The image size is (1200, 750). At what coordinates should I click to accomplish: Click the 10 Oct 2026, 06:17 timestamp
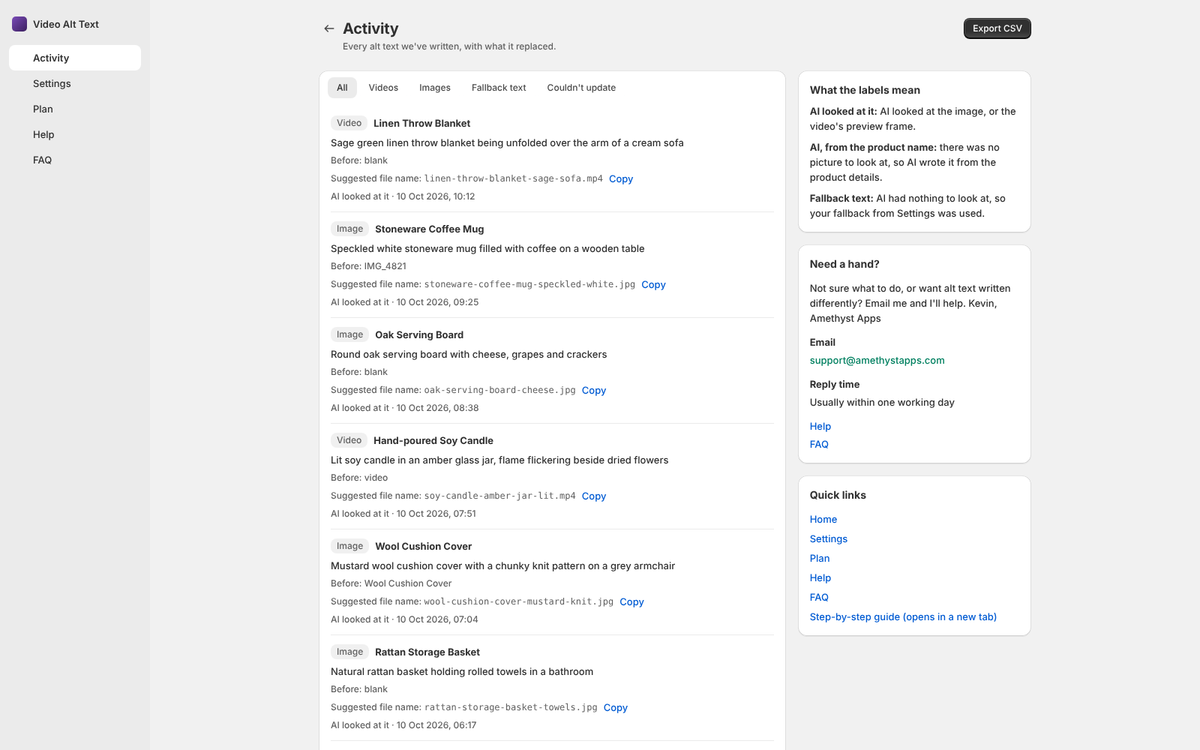(x=437, y=726)
